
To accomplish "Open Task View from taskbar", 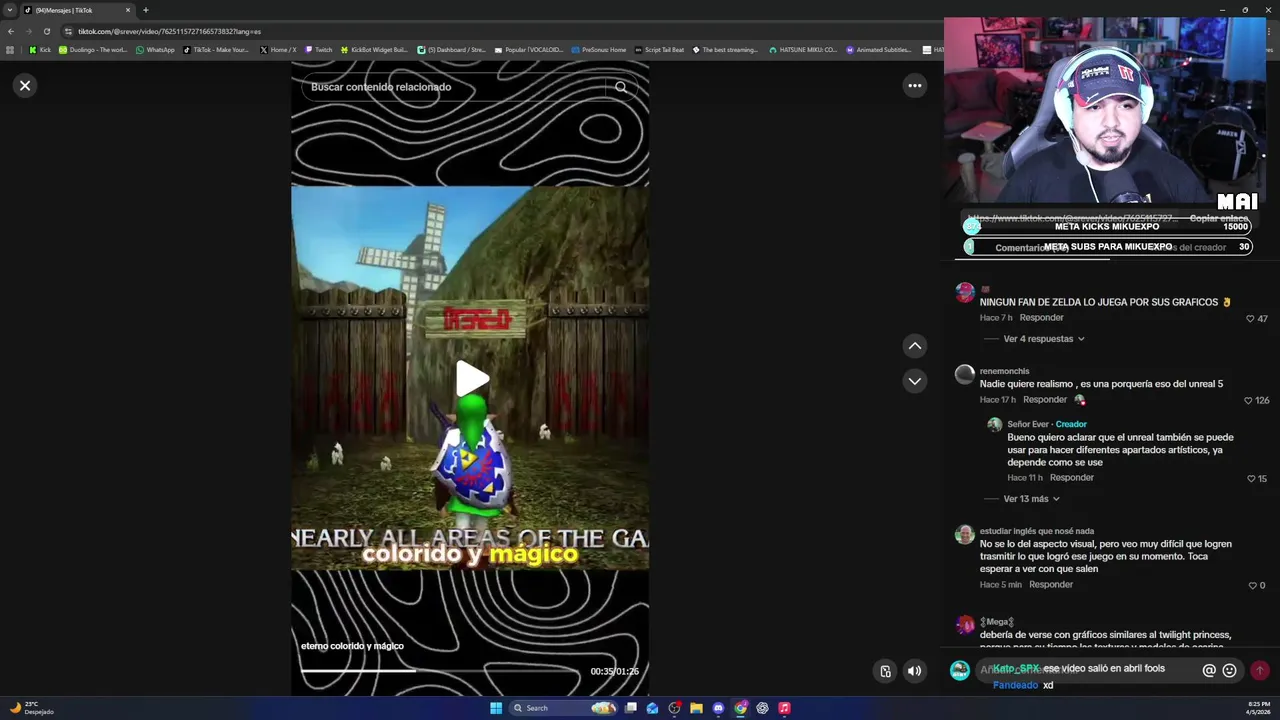I will coord(631,708).
